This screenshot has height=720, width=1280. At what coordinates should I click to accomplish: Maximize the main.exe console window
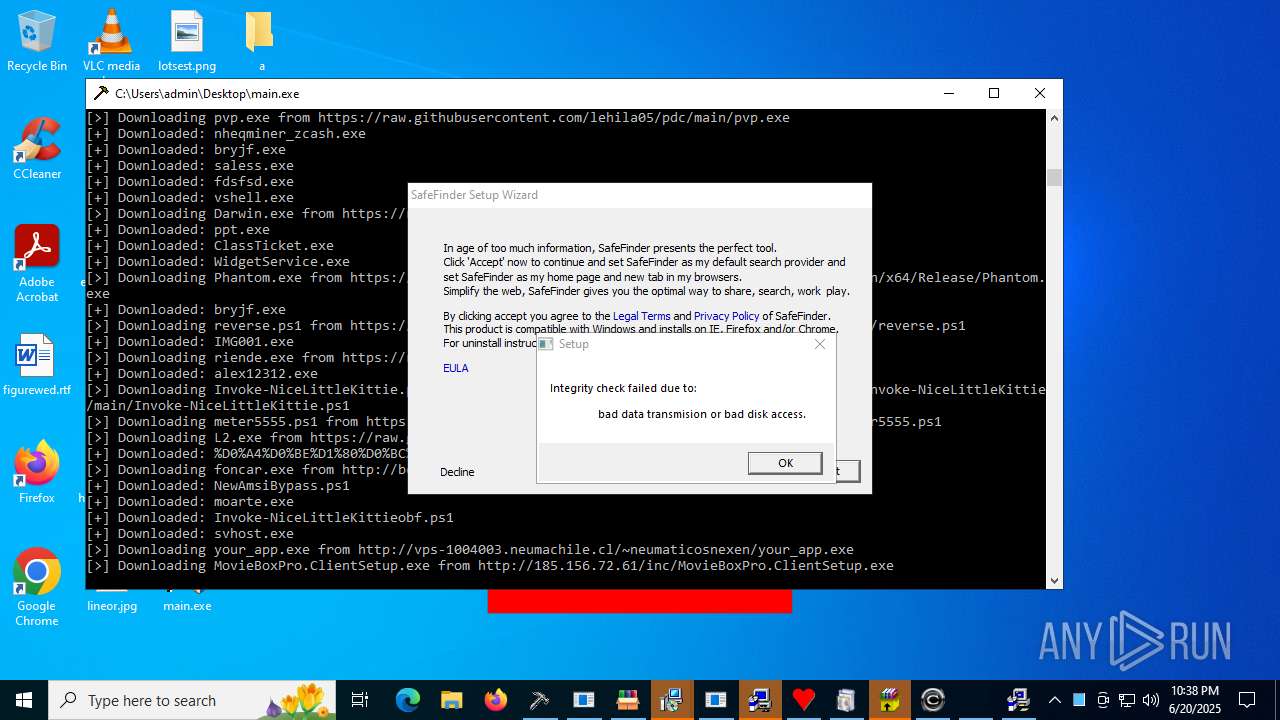(993, 94)
